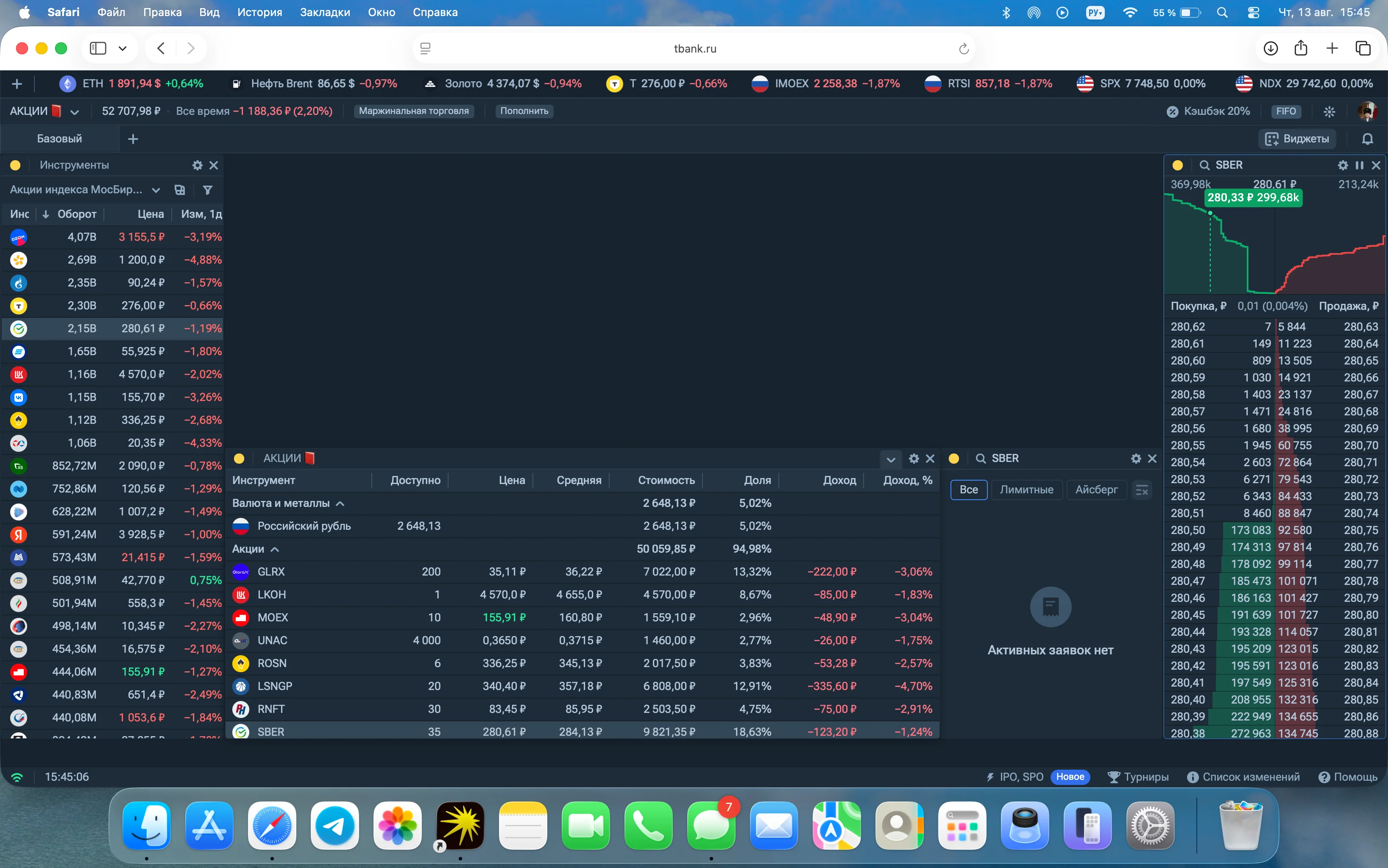Click the Пополнить button
This screenshot has height=868, width=1388.
coord(524,111)
